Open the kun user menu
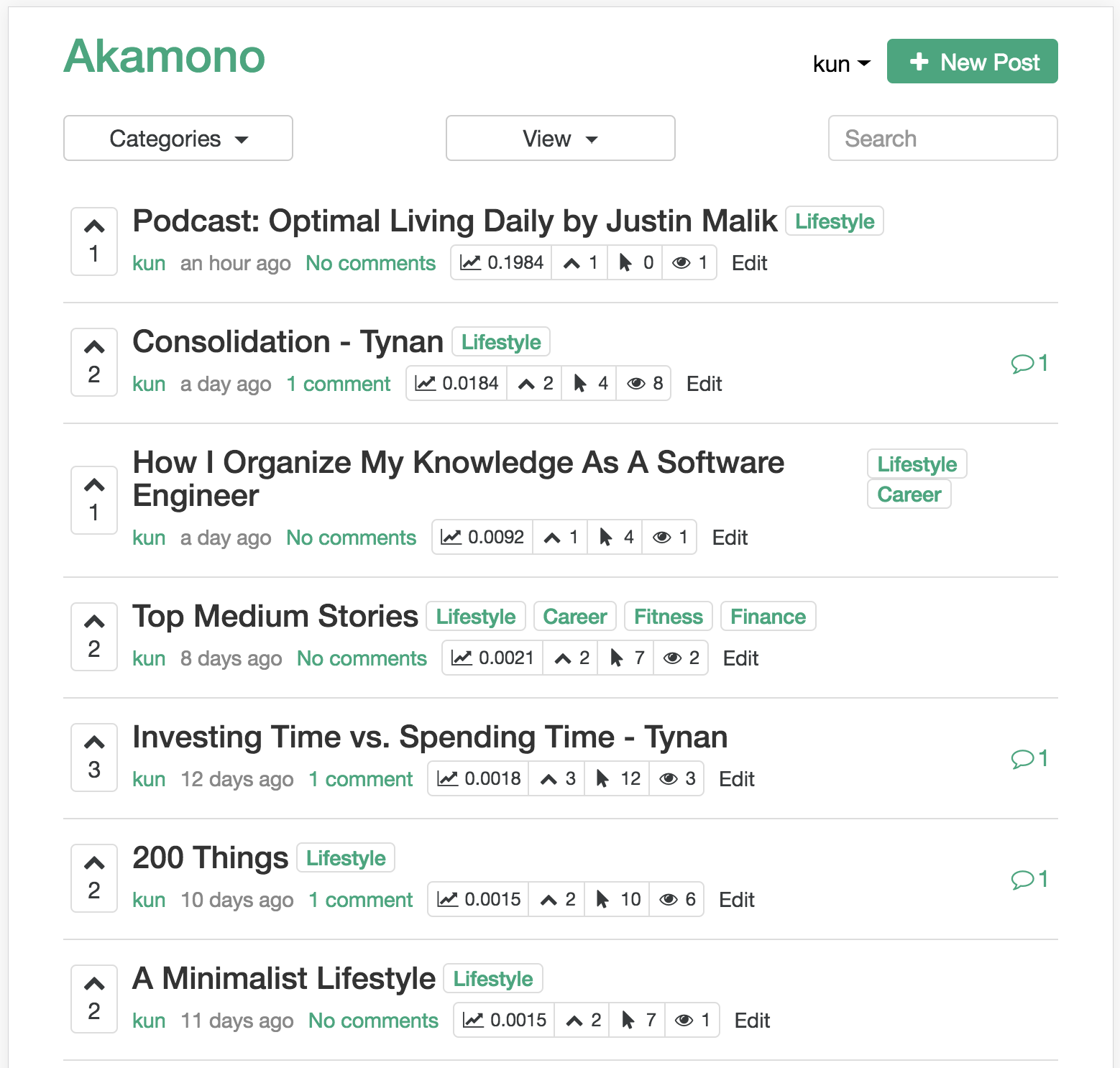 coord(840,63)
